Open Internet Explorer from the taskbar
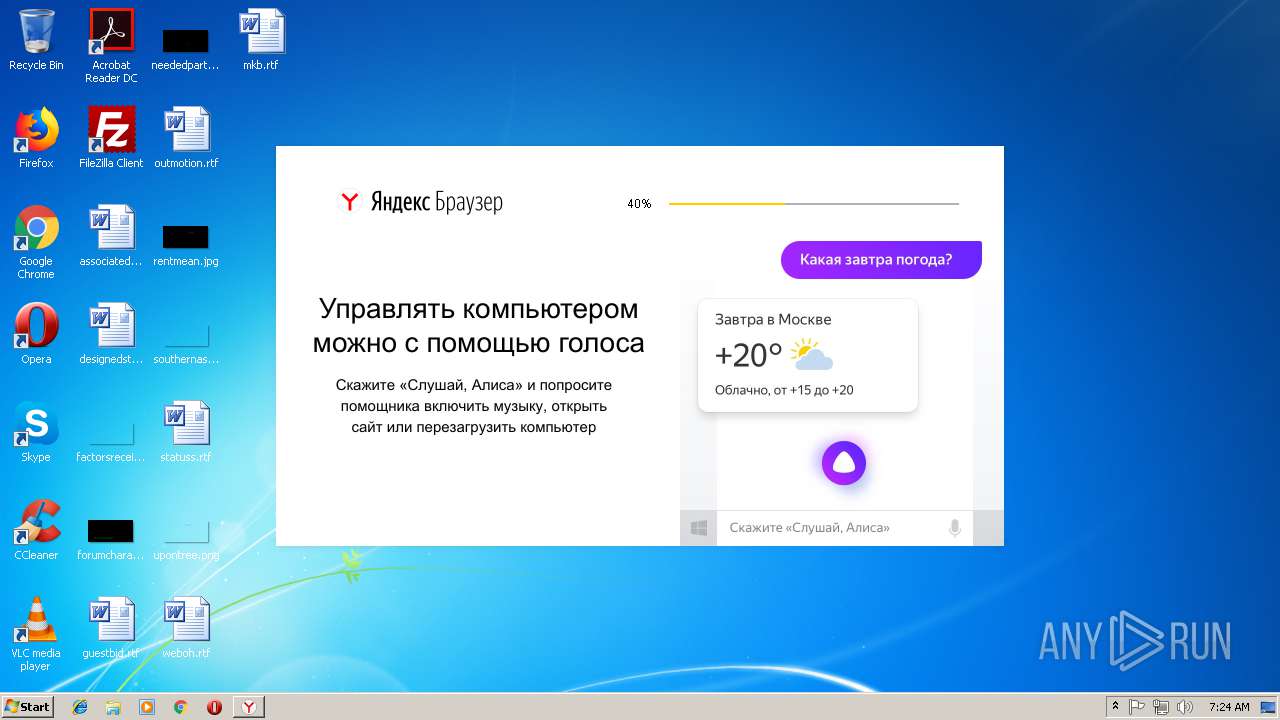Screen dimensions: 1280x720 point(80,707)
